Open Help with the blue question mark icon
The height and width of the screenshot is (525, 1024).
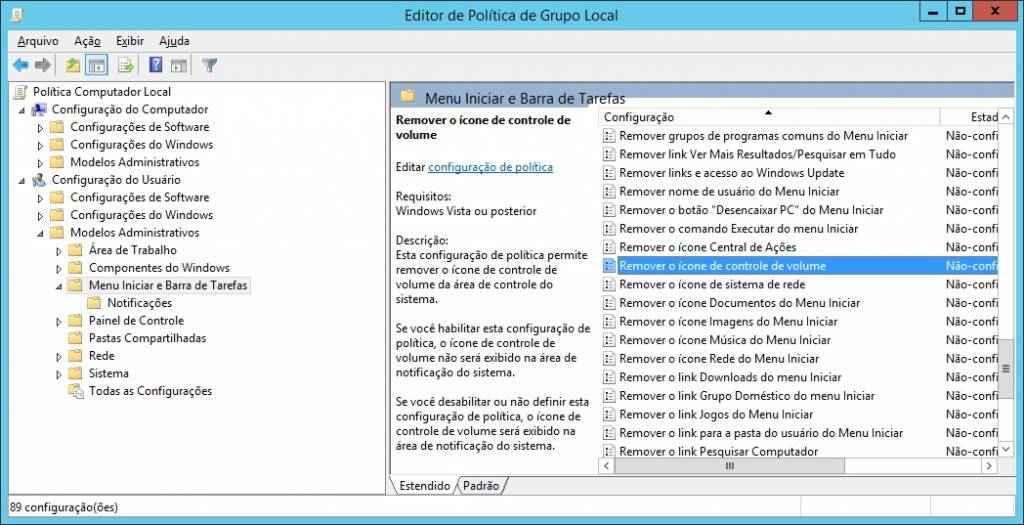click(x=155, y=65)
